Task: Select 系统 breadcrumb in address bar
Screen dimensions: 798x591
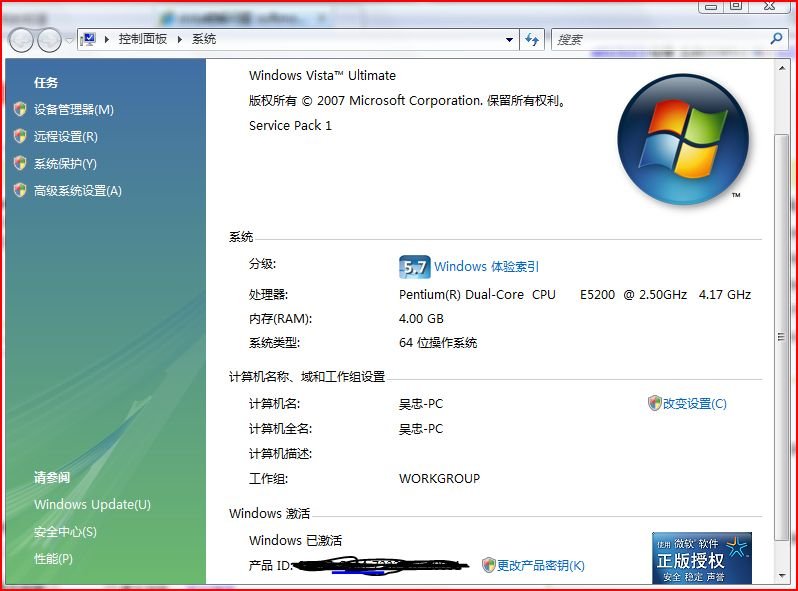Action: pos(204,39)
